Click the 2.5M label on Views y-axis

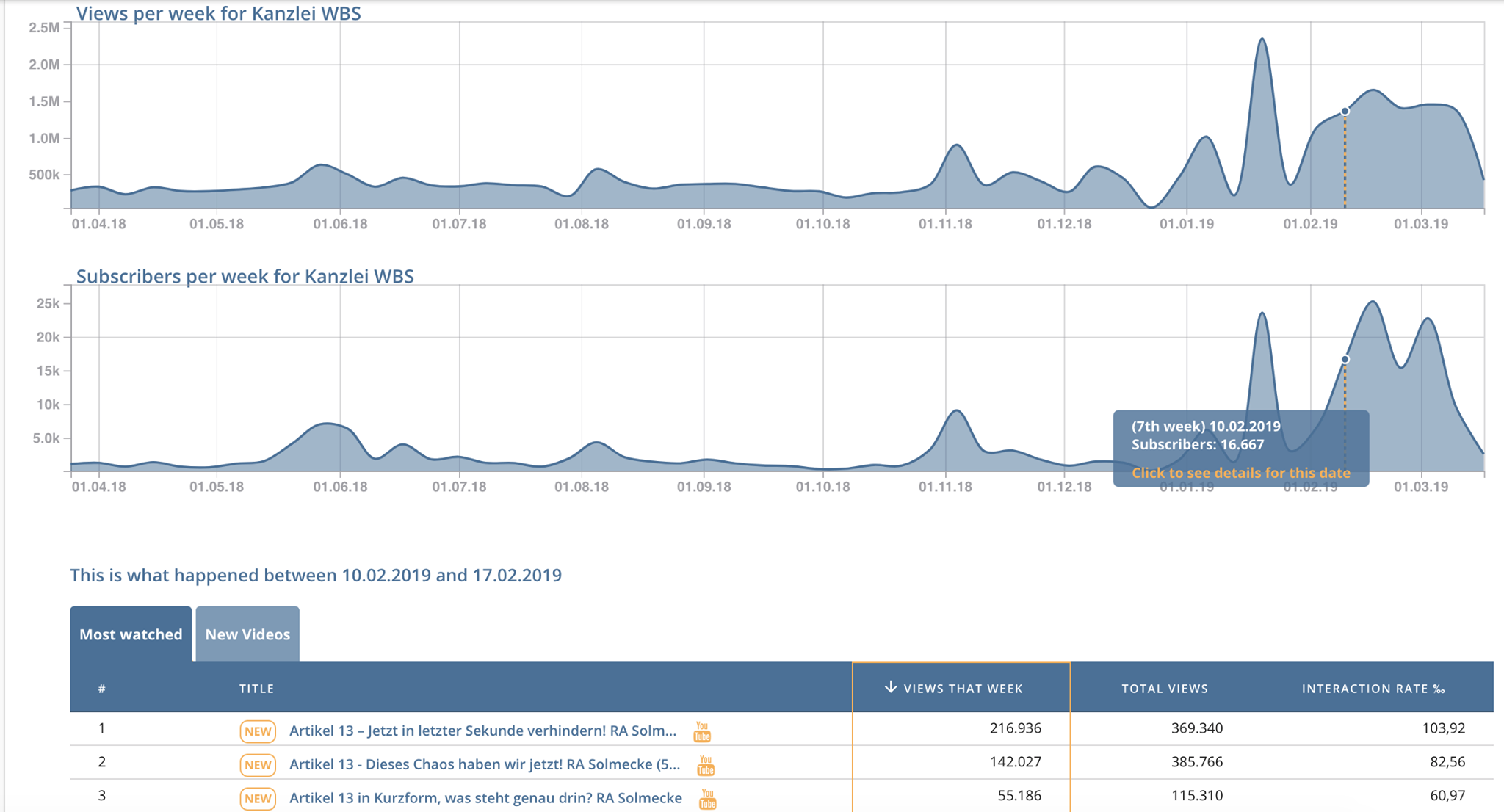click(44, 28)
